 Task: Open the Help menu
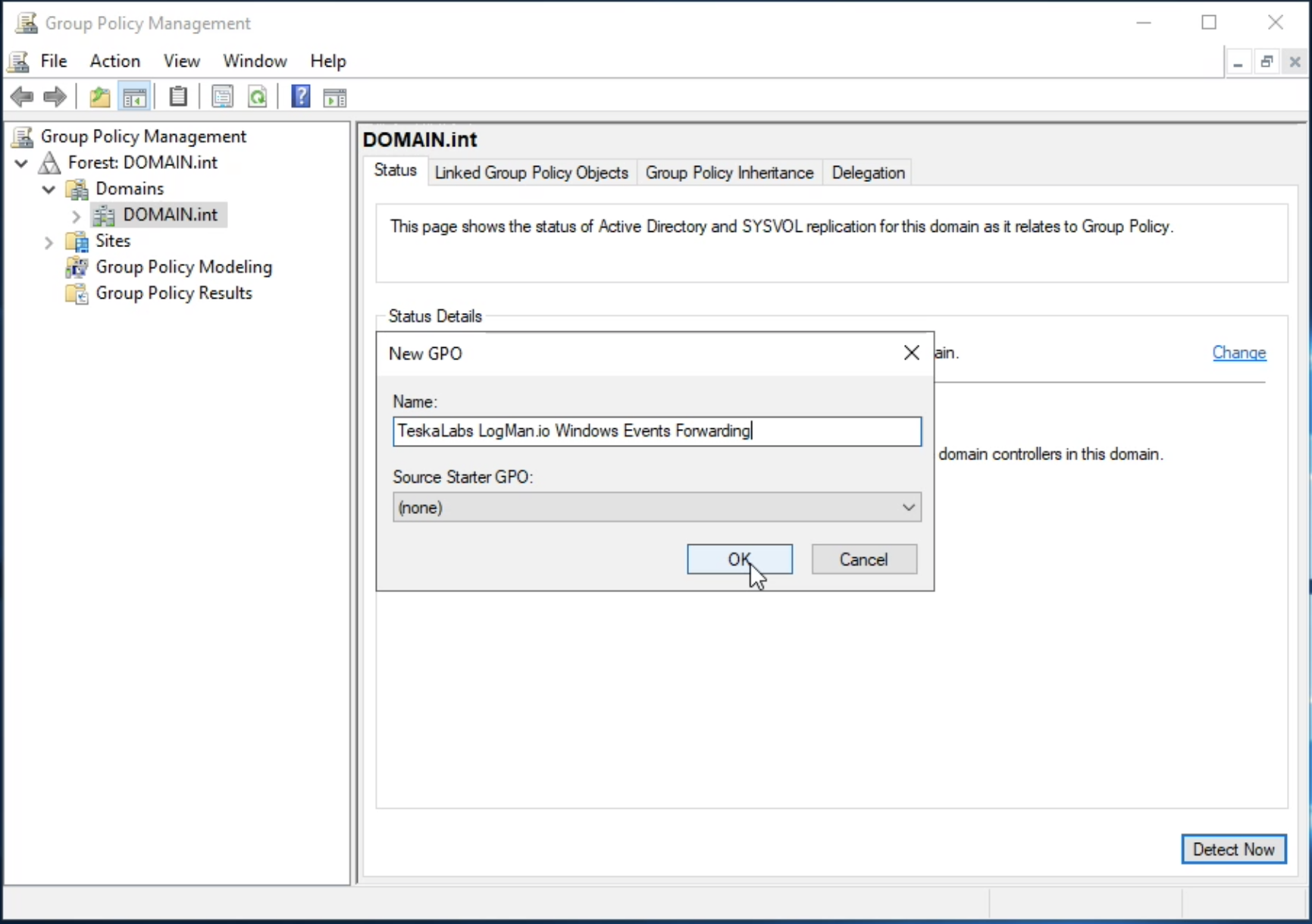click(x=328, y=61)
